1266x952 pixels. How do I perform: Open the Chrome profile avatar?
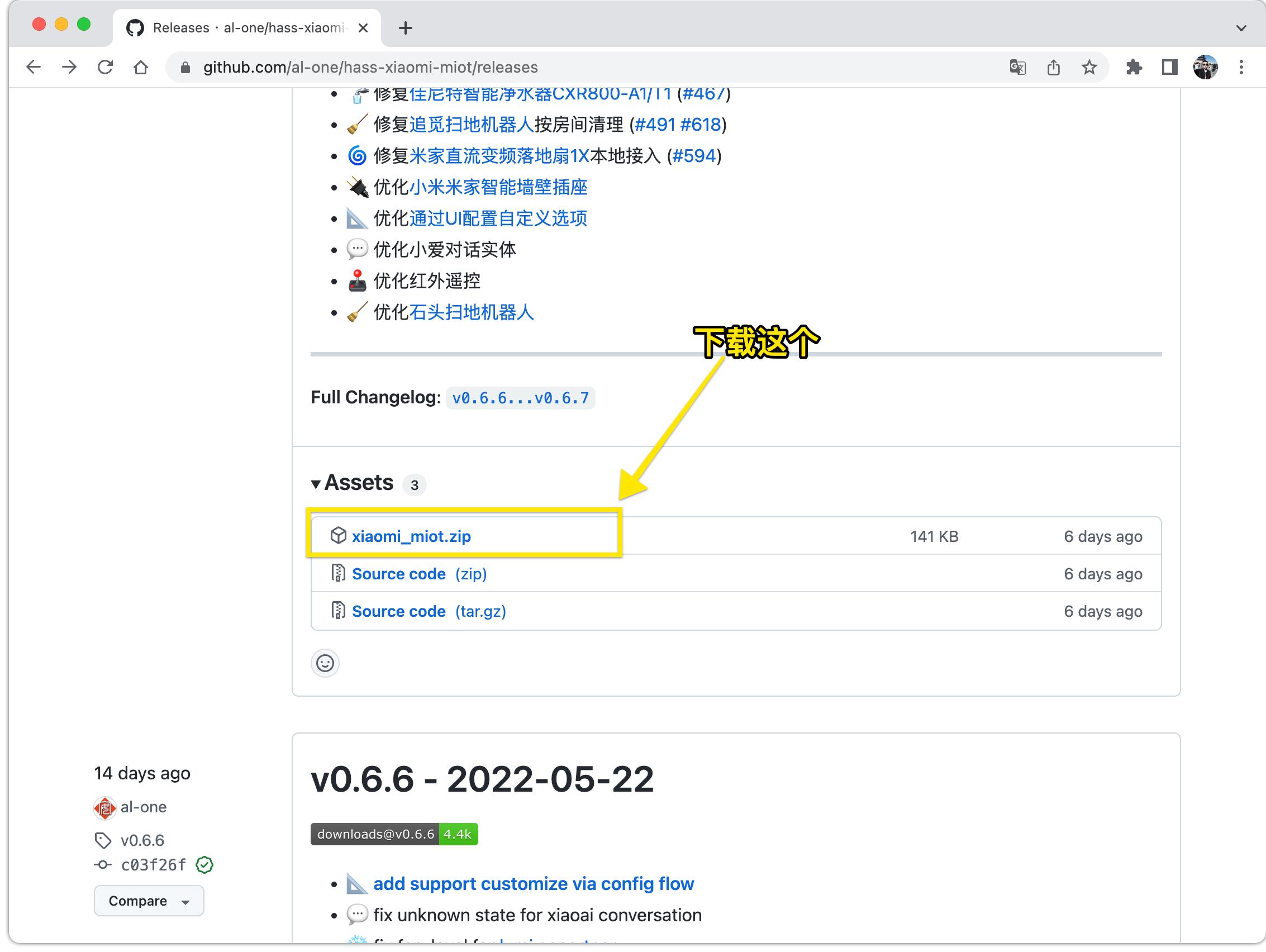click(x=1205, y=68)
